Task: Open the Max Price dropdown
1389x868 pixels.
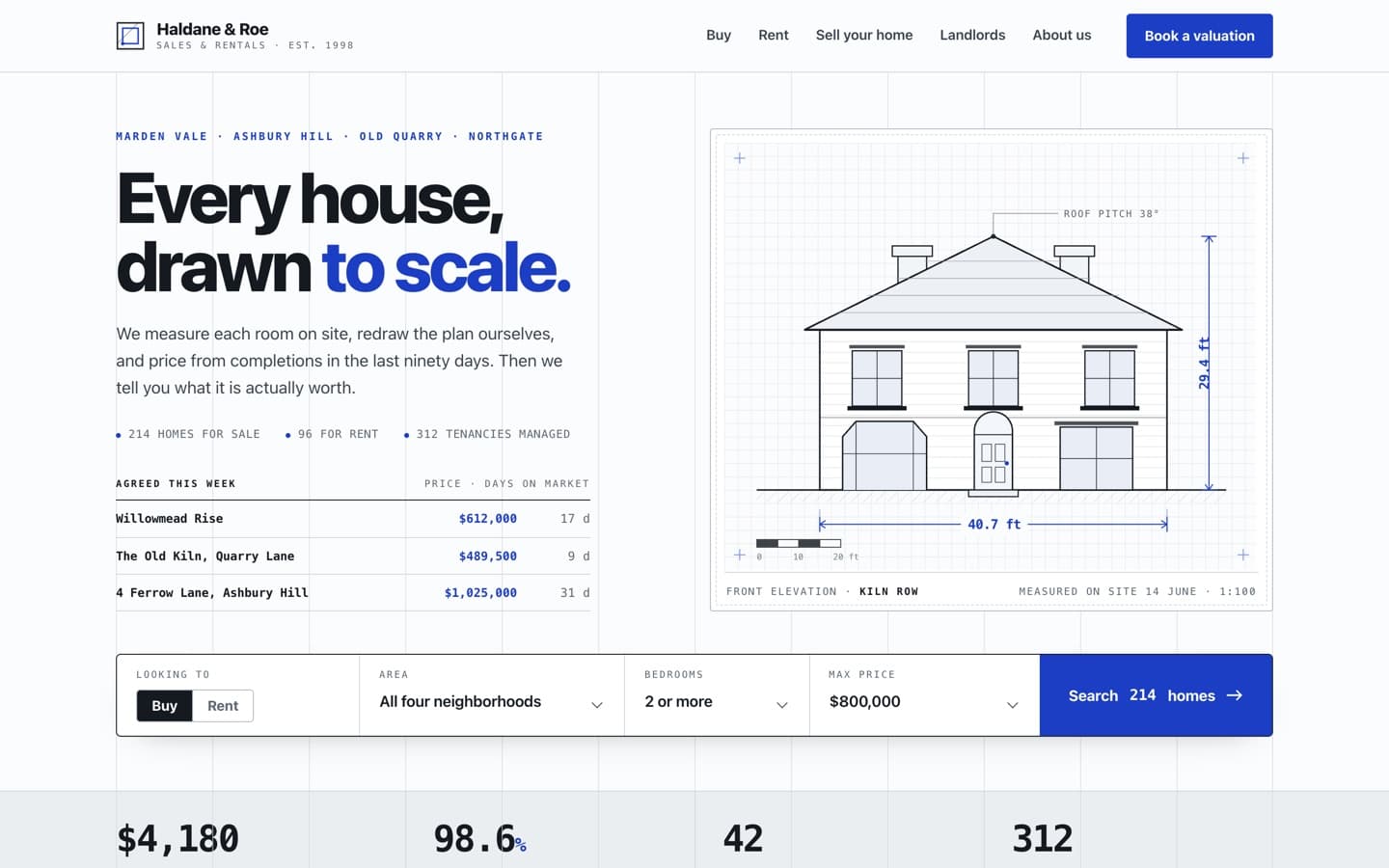Action: (924, 695)
